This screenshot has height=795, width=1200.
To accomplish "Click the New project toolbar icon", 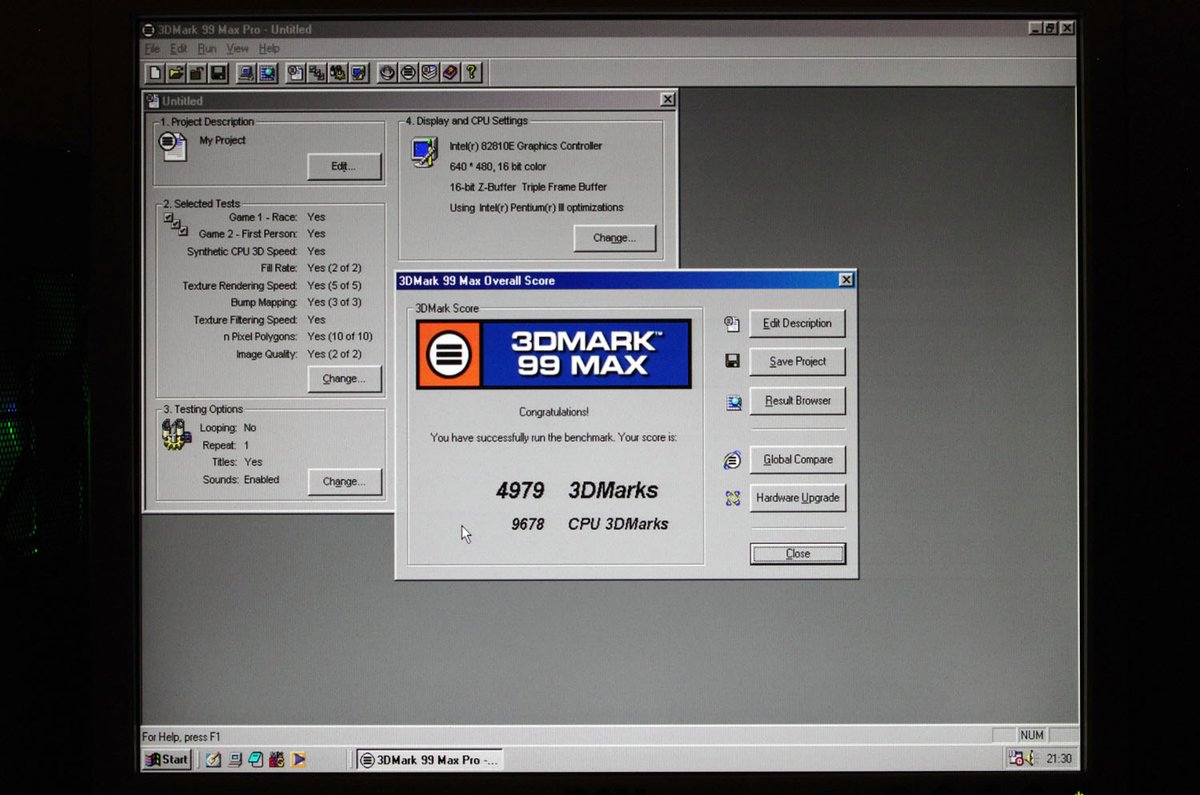I will click(x=155, y=73).
